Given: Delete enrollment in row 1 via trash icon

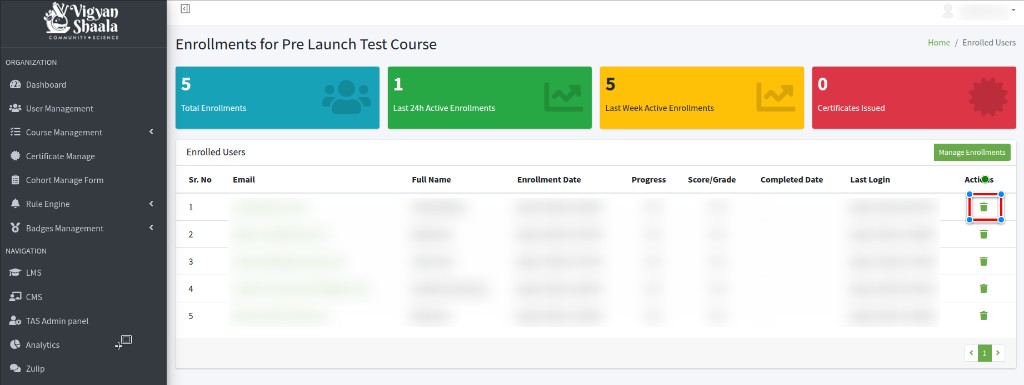Looking at the screenshot, I should tap(984, 207).
